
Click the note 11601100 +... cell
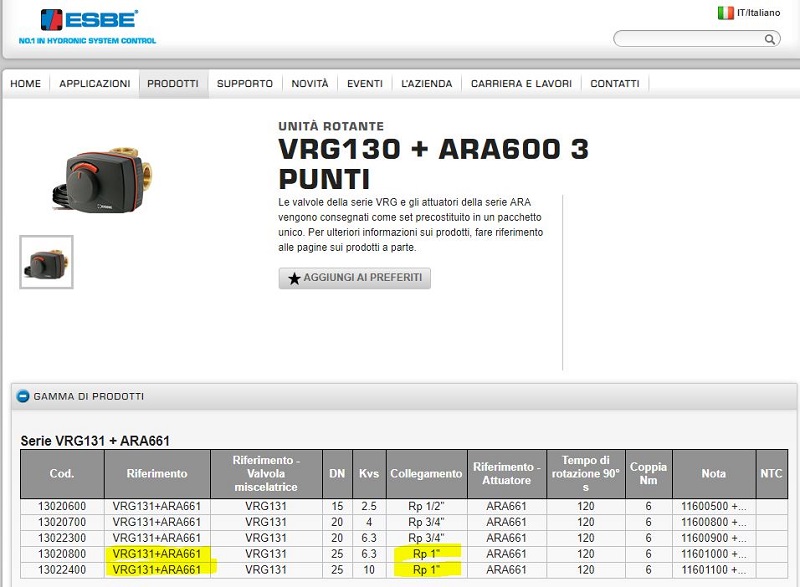(x=714, y=570)
